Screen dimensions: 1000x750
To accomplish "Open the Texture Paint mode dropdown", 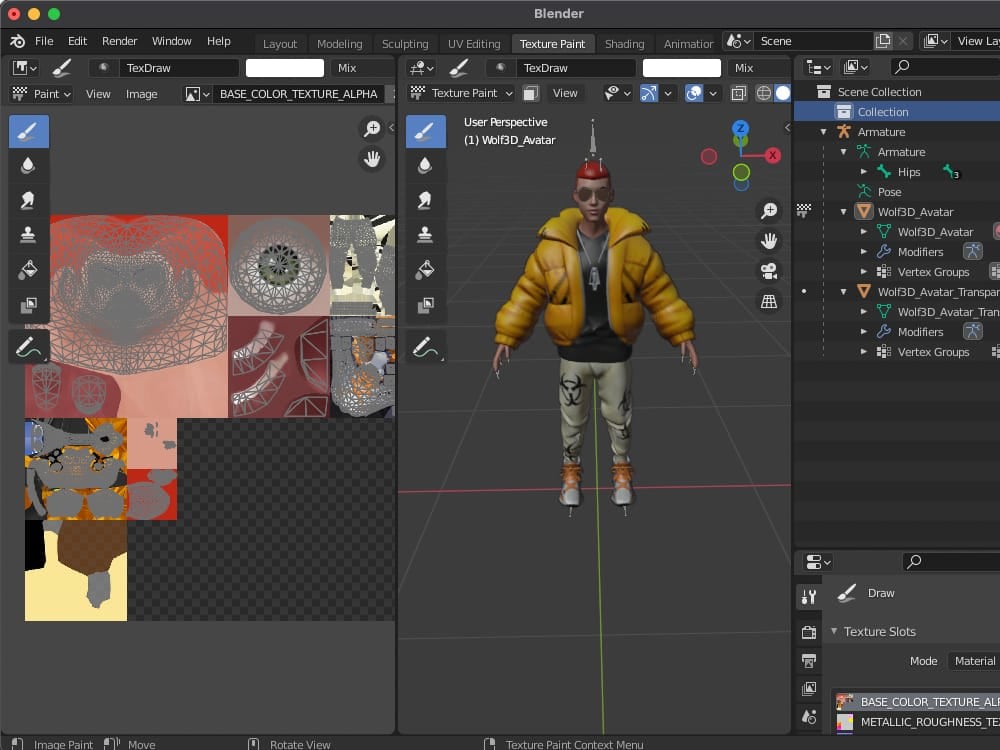I will coord(462,93).
